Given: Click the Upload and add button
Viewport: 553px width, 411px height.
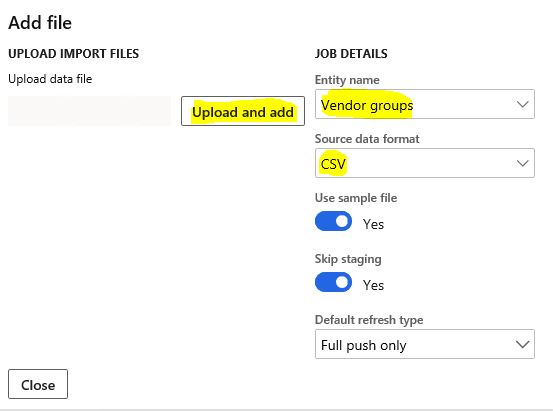Looking at the screenshot, I should click(x=243, y=111).
